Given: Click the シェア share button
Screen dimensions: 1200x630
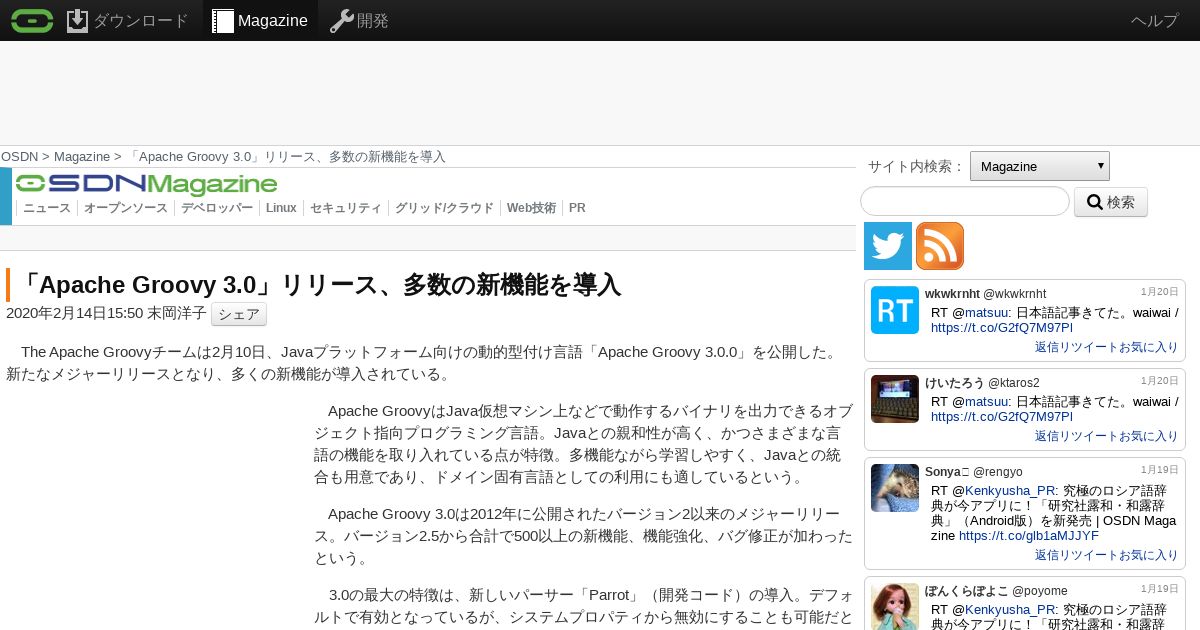Looking at the screenshot, I should [239, 314].
